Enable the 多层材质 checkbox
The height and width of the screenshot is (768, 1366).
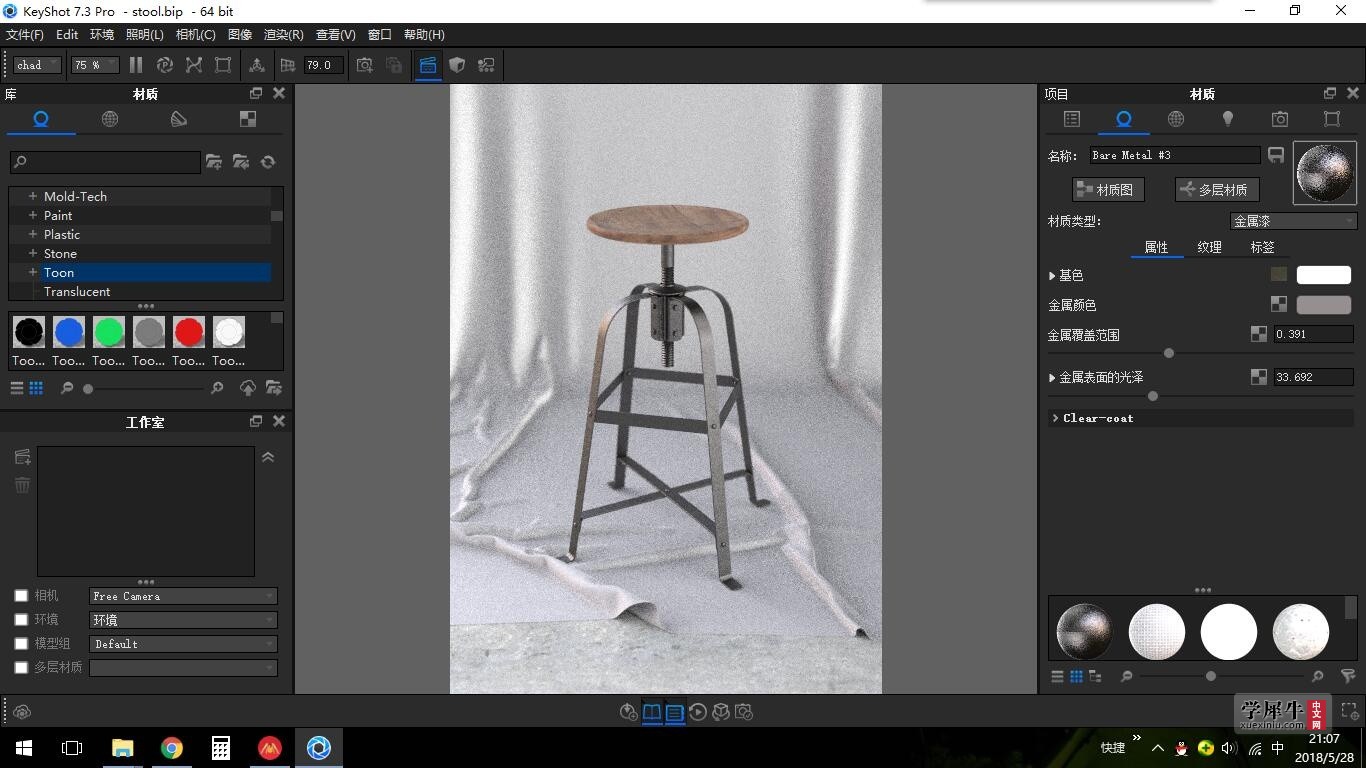click(x=21, y=668)
